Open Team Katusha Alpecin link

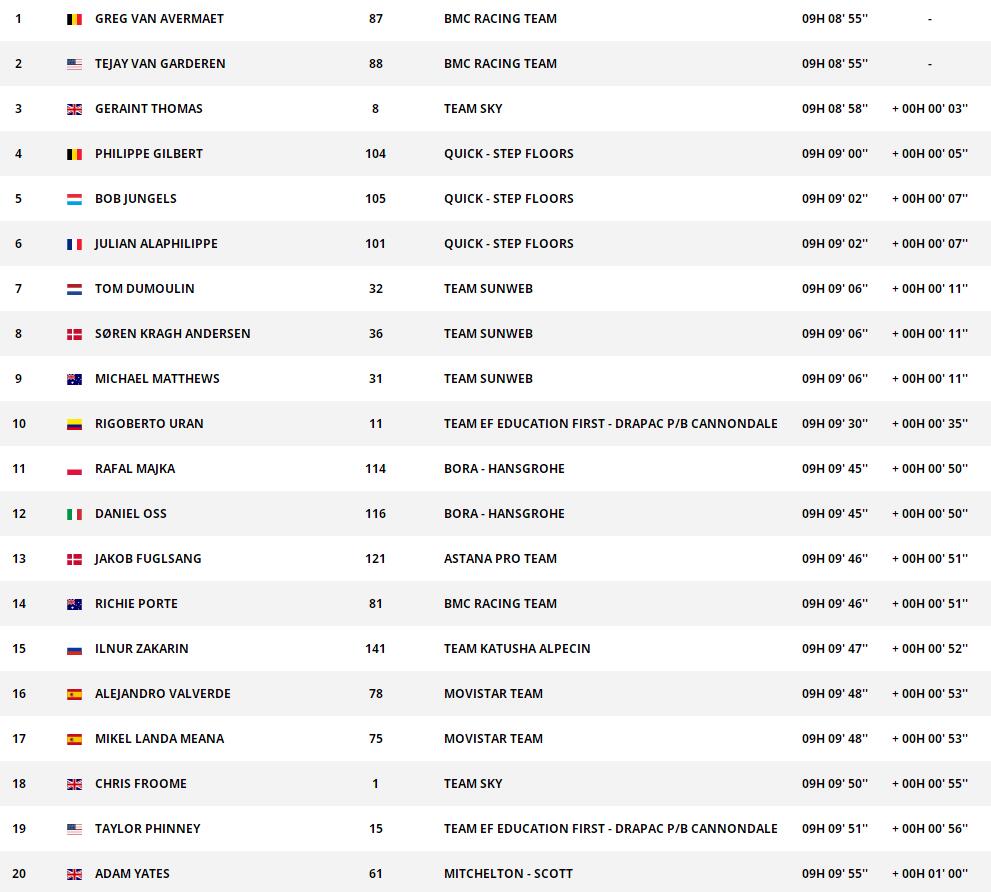tap(517, 649)
